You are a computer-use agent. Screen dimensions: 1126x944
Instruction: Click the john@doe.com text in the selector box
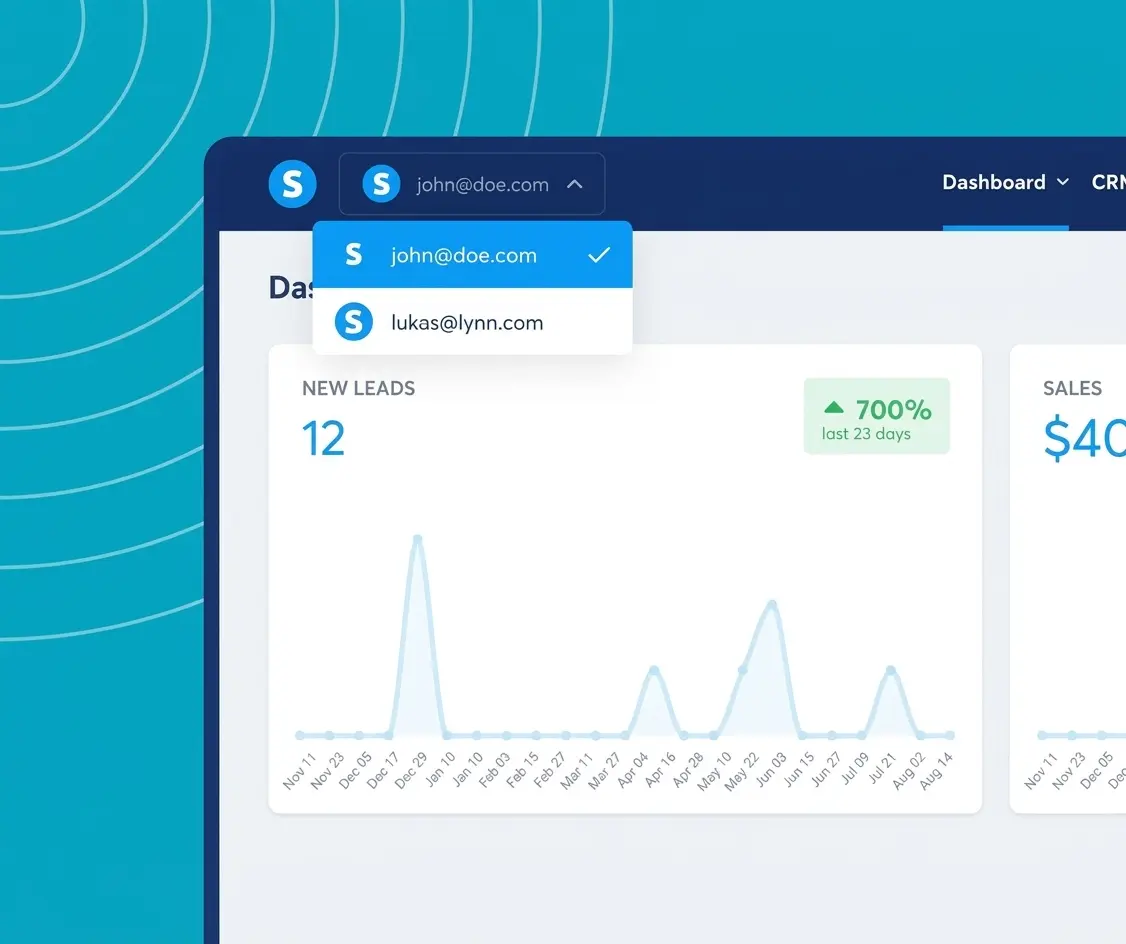pyautogui.click(x=483, y=184)
